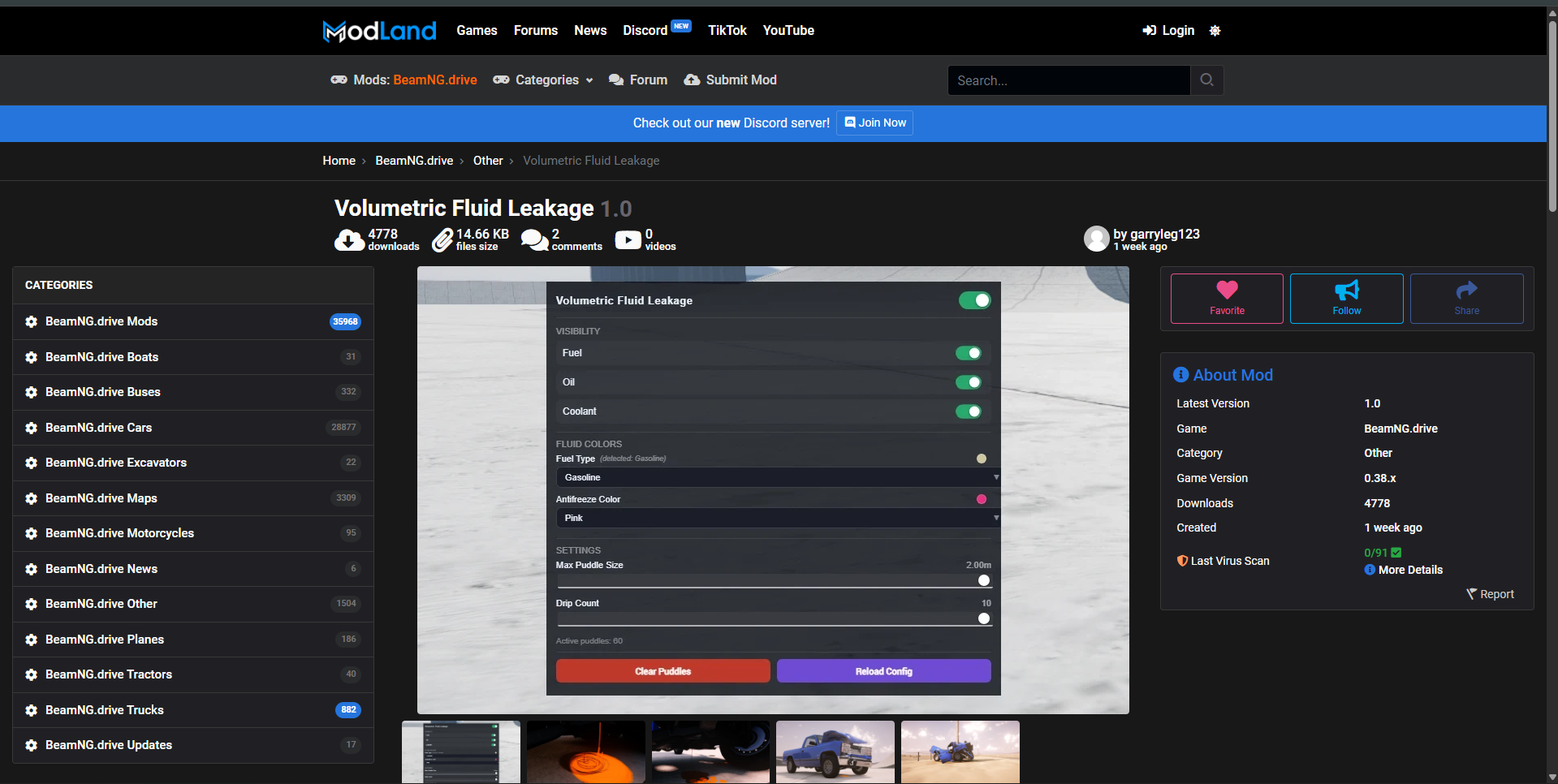Toggle the theme sun icon

click(x=1215, y=31)
